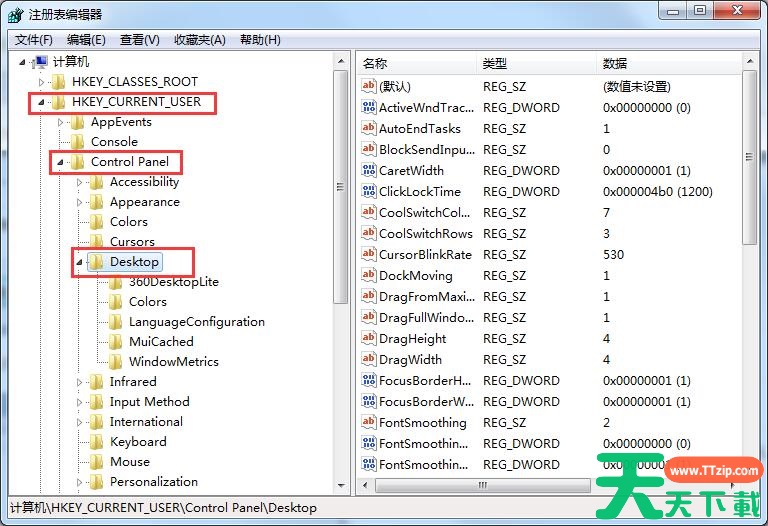
Task: Collapse the HKEY_CURRENT_USER hive
Action: (x=41, y=102)
